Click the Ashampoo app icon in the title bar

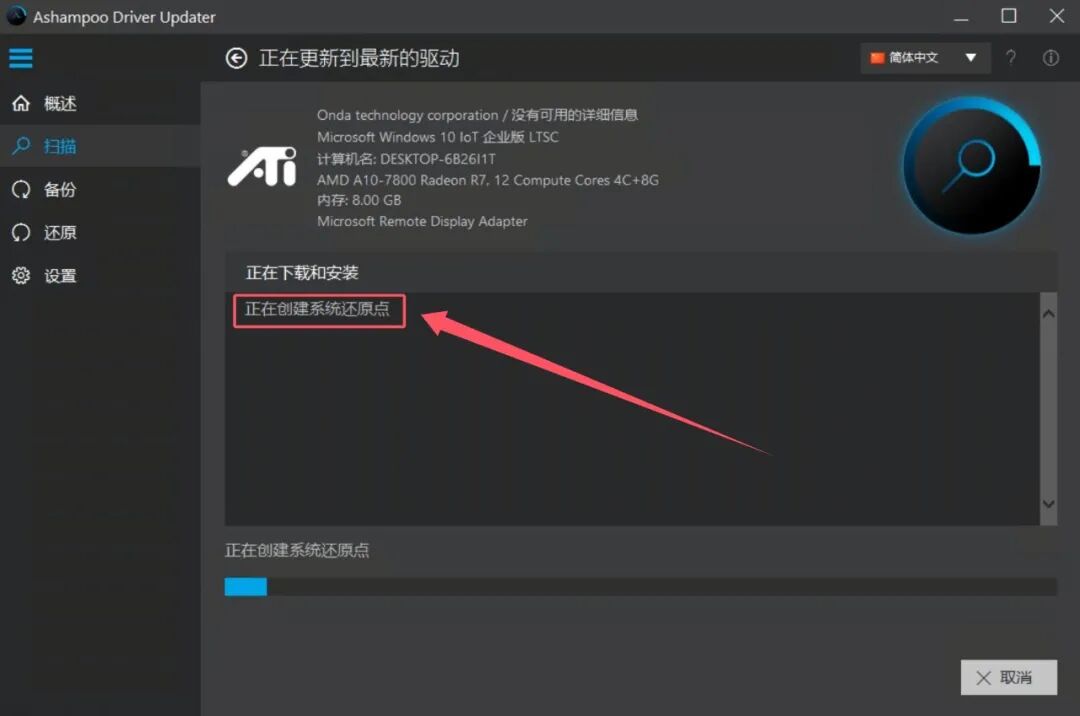(16, 16)
